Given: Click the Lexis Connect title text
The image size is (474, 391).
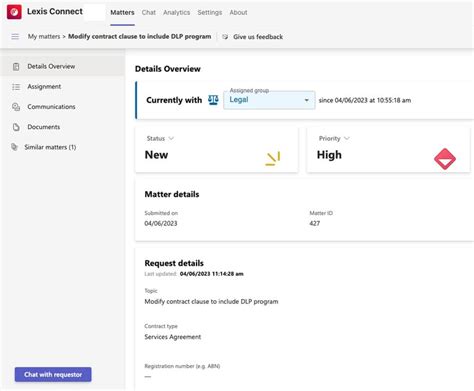Looking at the screenshot, I should click(55, 11).
